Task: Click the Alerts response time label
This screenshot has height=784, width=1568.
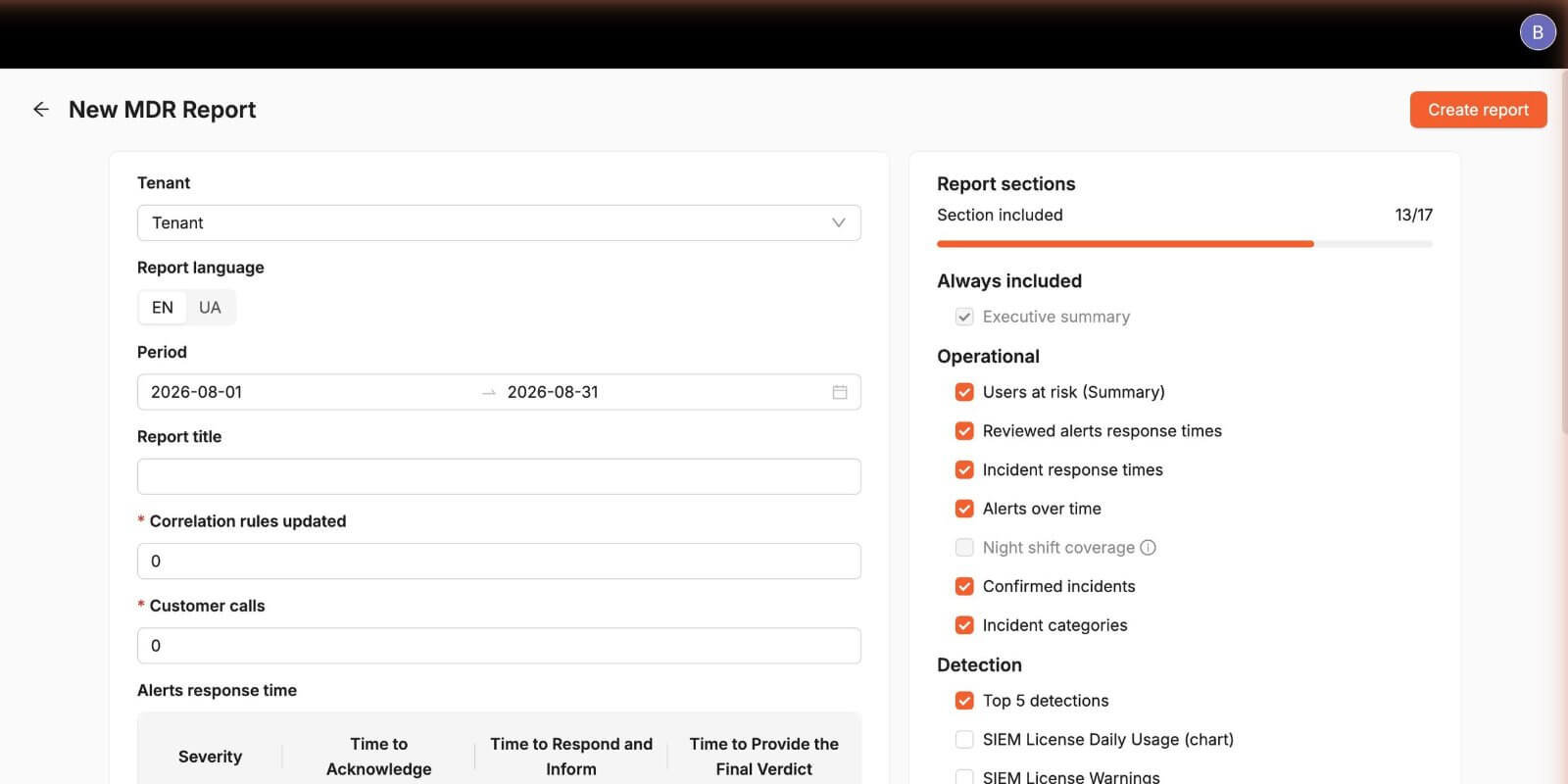Action: [217, 691]
